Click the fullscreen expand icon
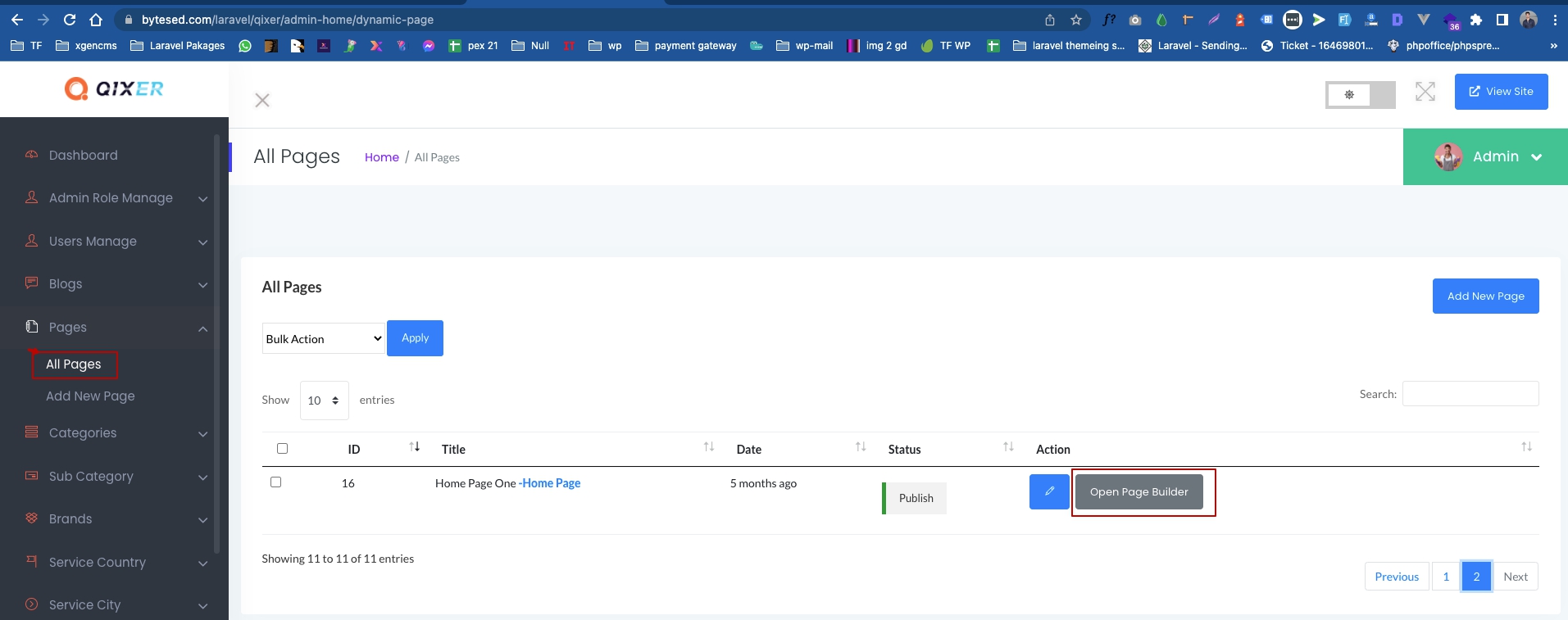 point(1425,92)
